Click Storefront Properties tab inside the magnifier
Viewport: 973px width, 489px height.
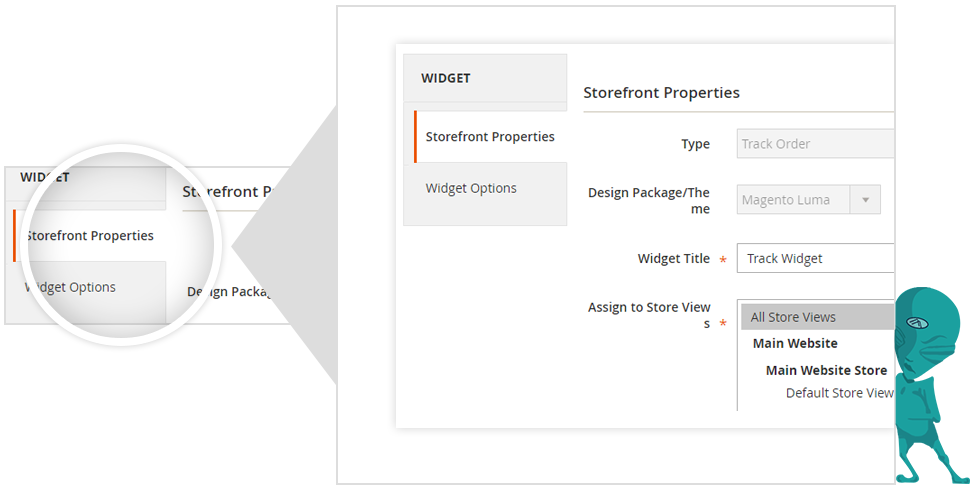coord(90,236)
